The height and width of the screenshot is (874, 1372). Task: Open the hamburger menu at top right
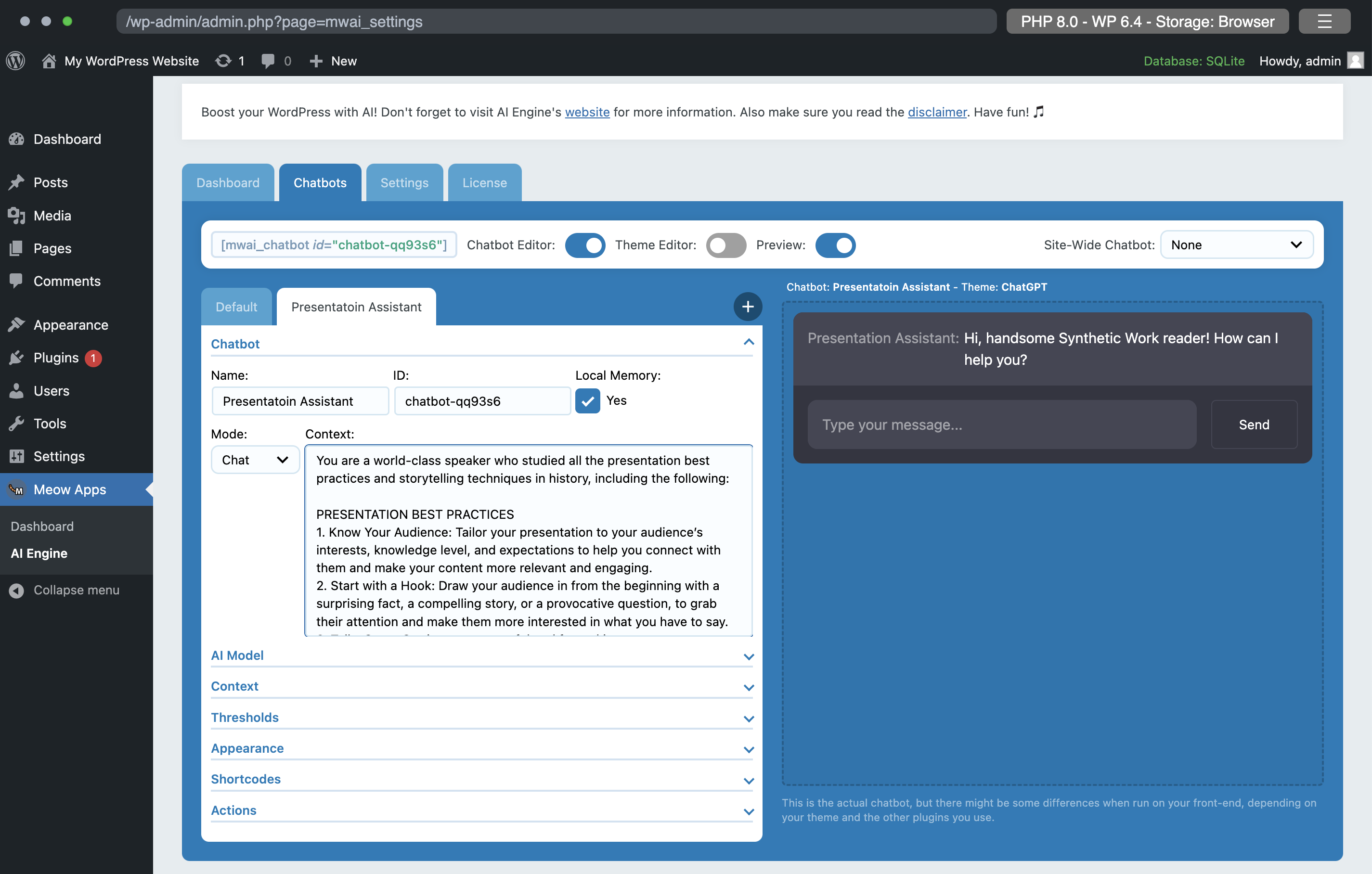(x=1324, y=22)
